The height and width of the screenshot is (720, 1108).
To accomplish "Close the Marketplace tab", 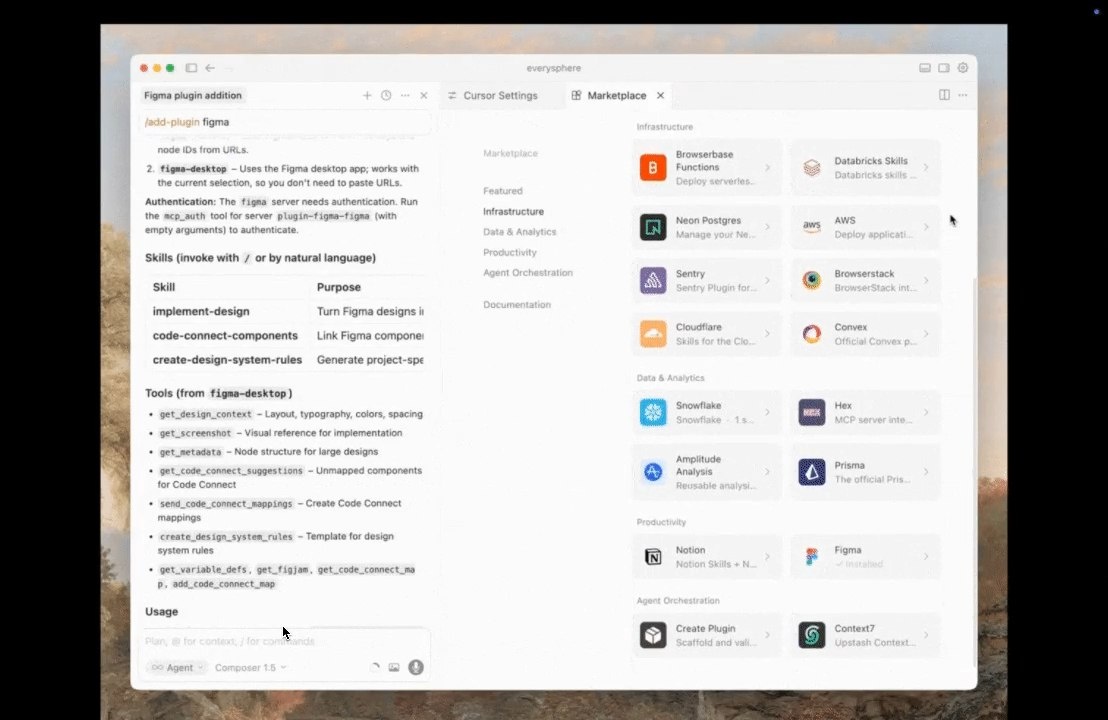I will pos(661,95).
